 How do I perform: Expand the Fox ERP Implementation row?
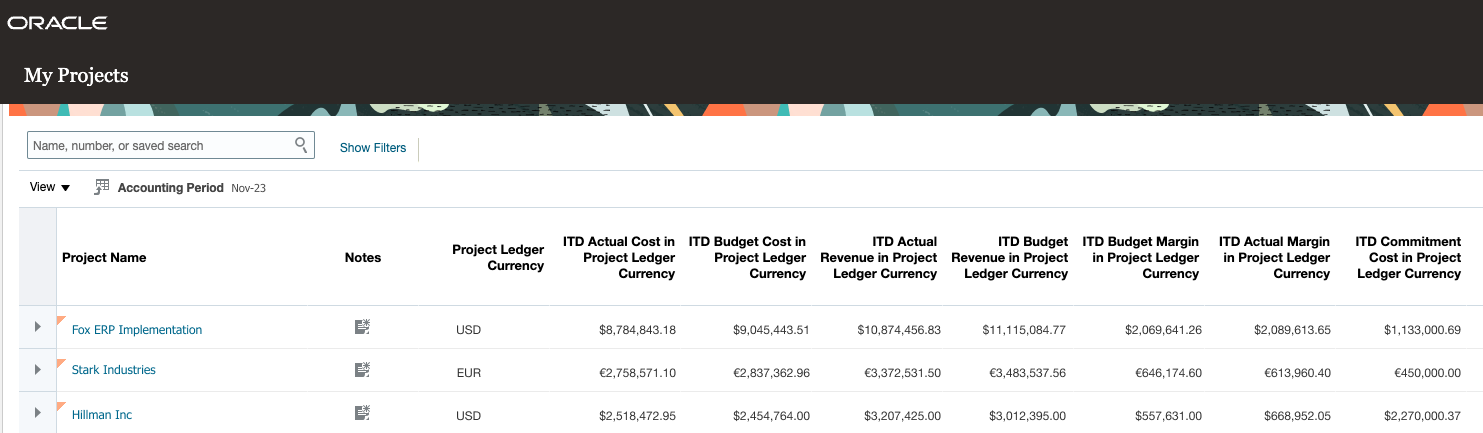pos(38,327)
